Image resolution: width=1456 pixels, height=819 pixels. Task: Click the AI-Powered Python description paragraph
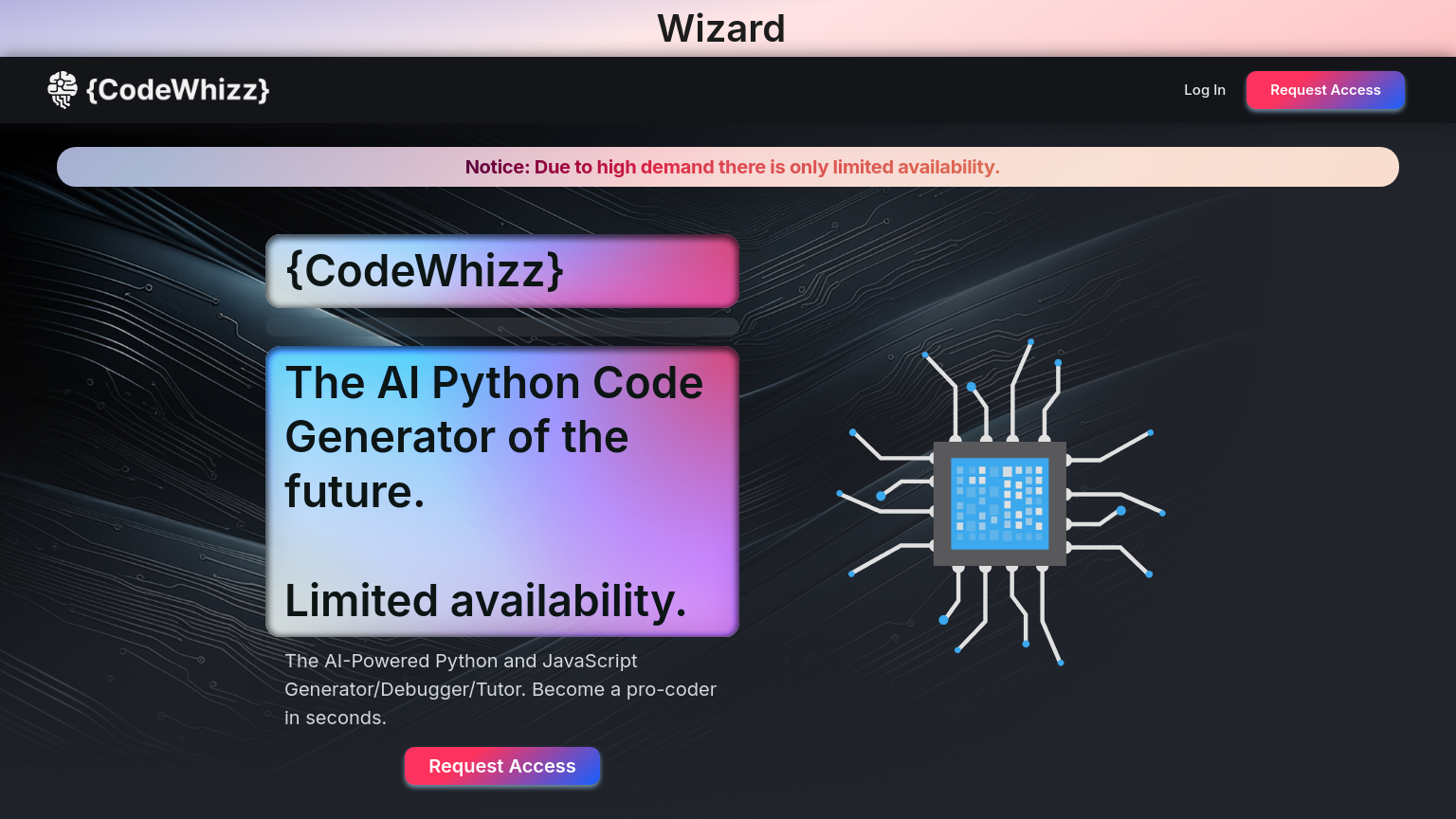point(500,689)
